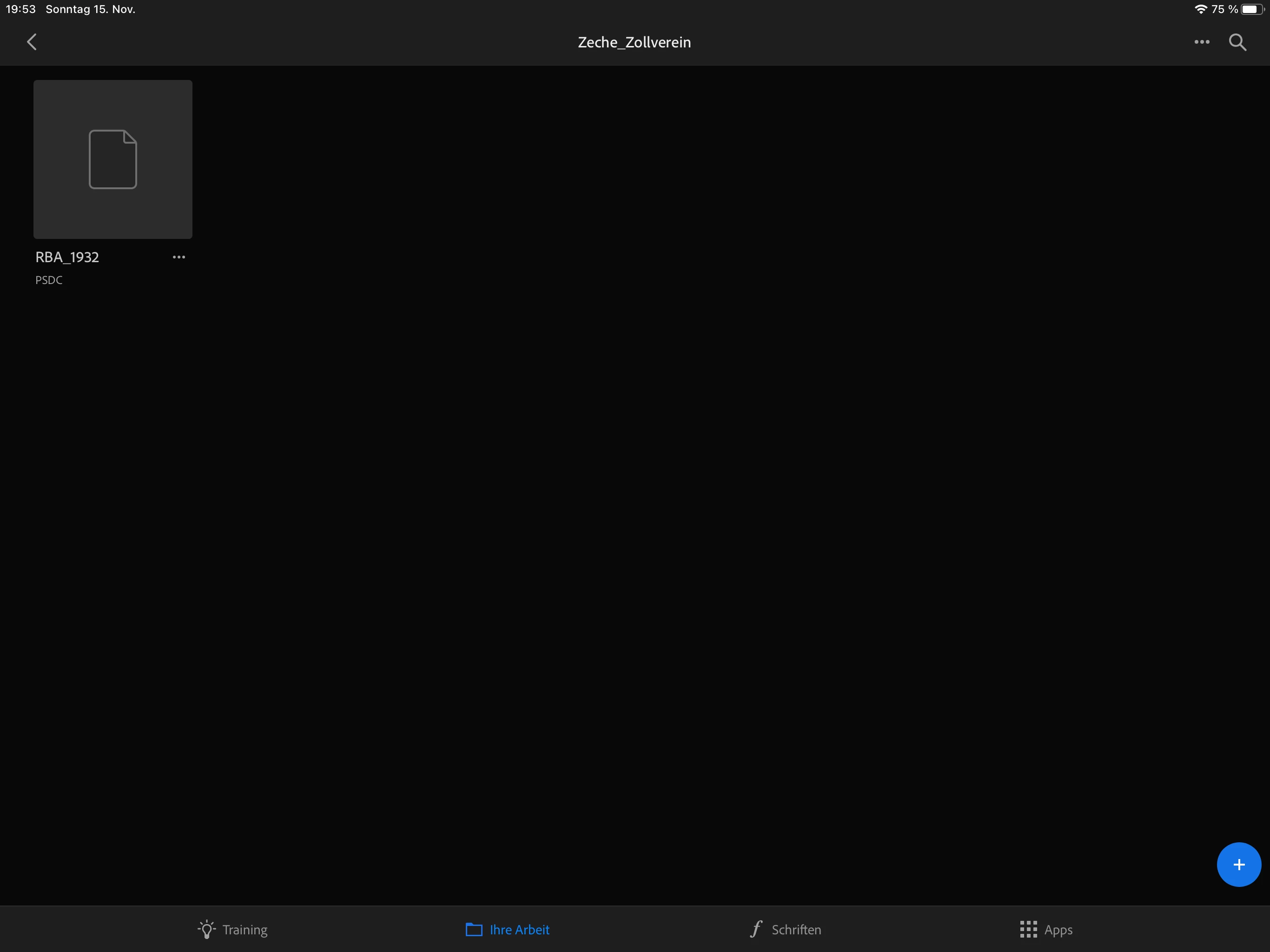
Task: Switch to the Training tab
Action: (x=245, y=930)
